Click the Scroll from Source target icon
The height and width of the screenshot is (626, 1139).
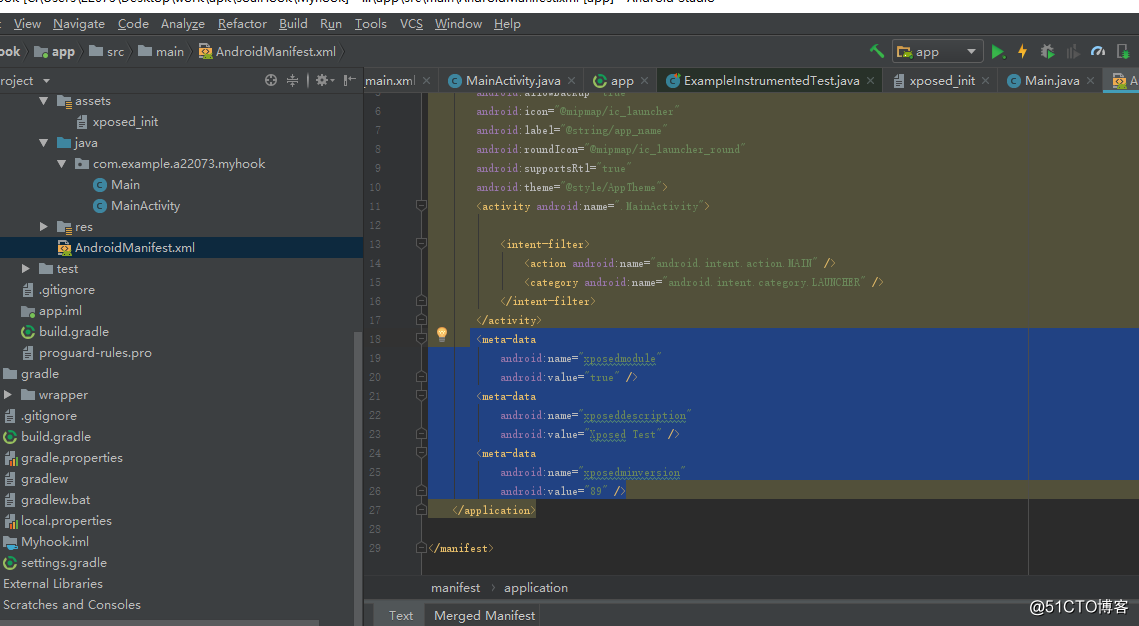(271, 81)
